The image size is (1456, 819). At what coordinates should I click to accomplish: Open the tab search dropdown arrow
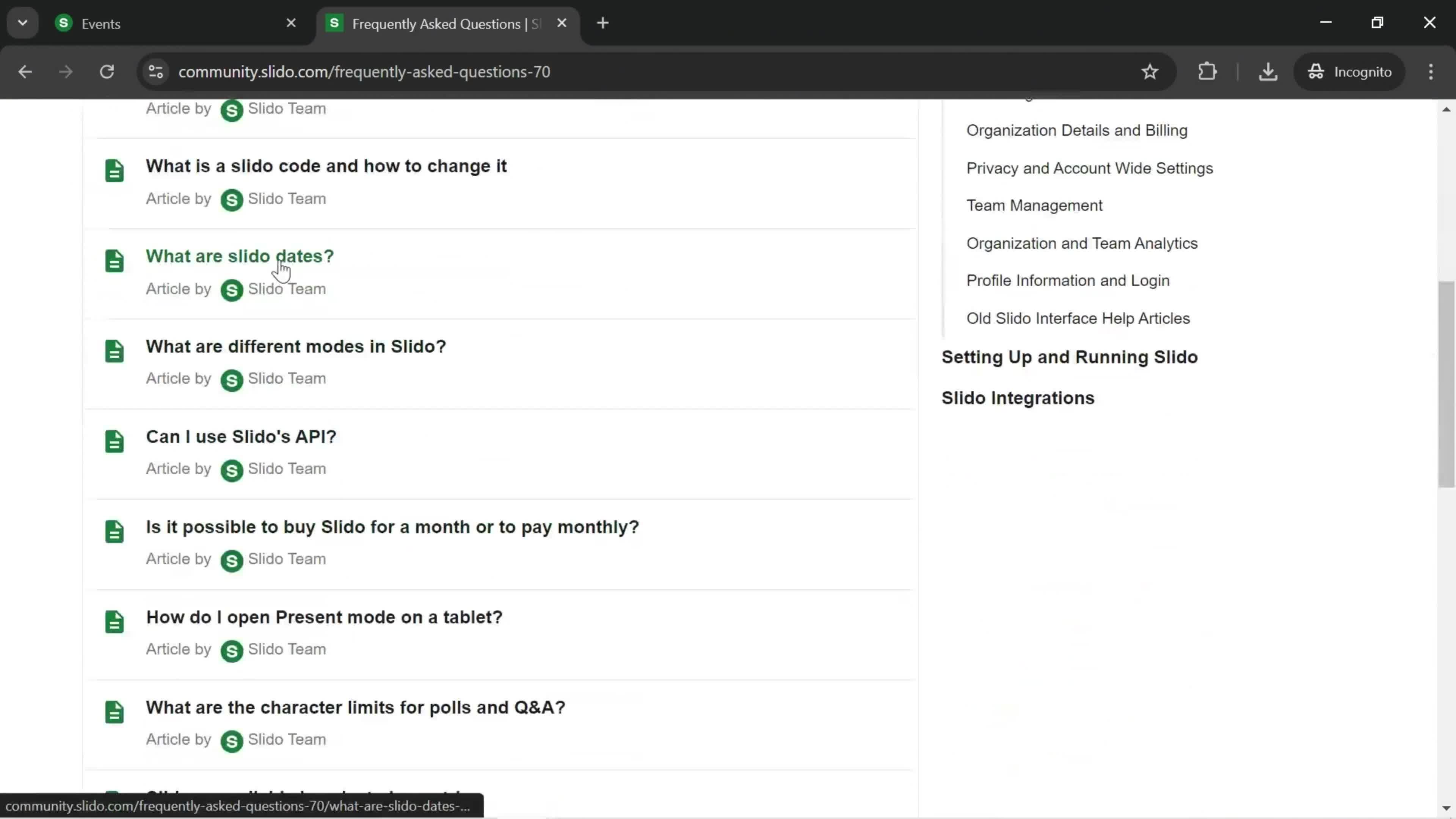point(23,23)
